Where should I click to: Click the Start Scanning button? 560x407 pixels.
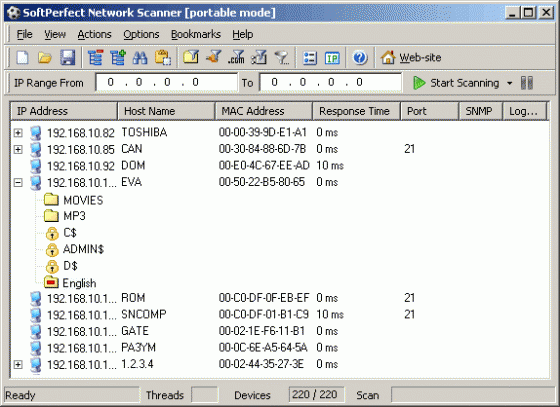pos(456,83)
